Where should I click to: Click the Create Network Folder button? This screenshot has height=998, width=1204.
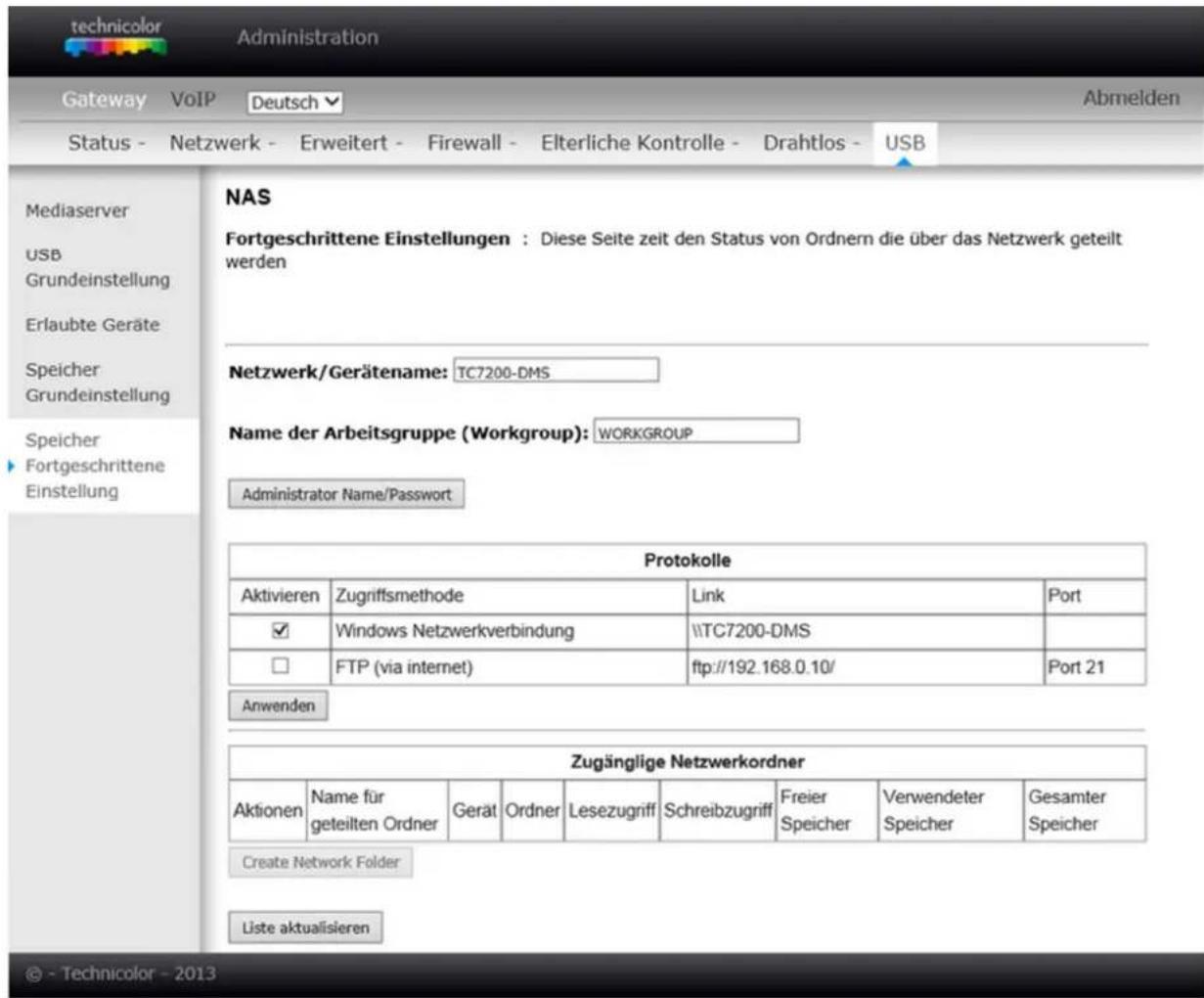[321, 862]
